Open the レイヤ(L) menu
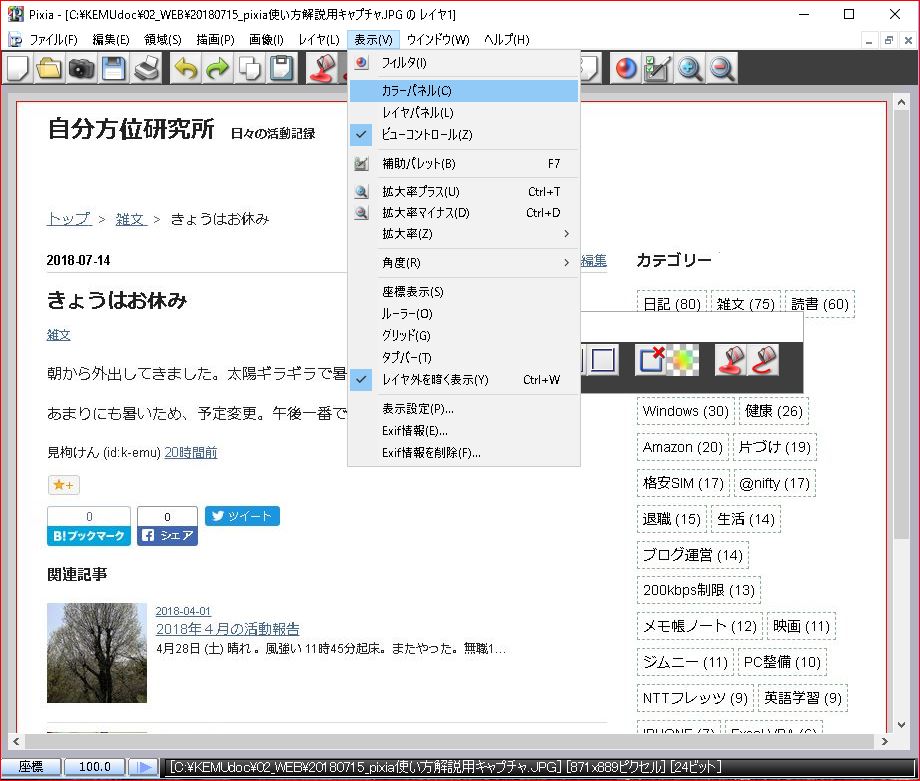 pyautogui.click(x=319, y=39)
